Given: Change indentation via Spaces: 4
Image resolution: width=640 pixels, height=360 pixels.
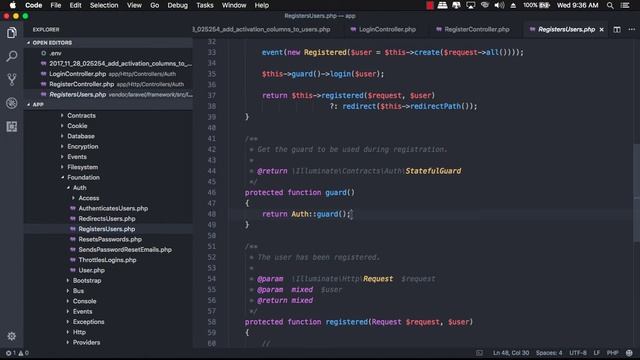Looking at the screenshot, I should click(549, 353).
